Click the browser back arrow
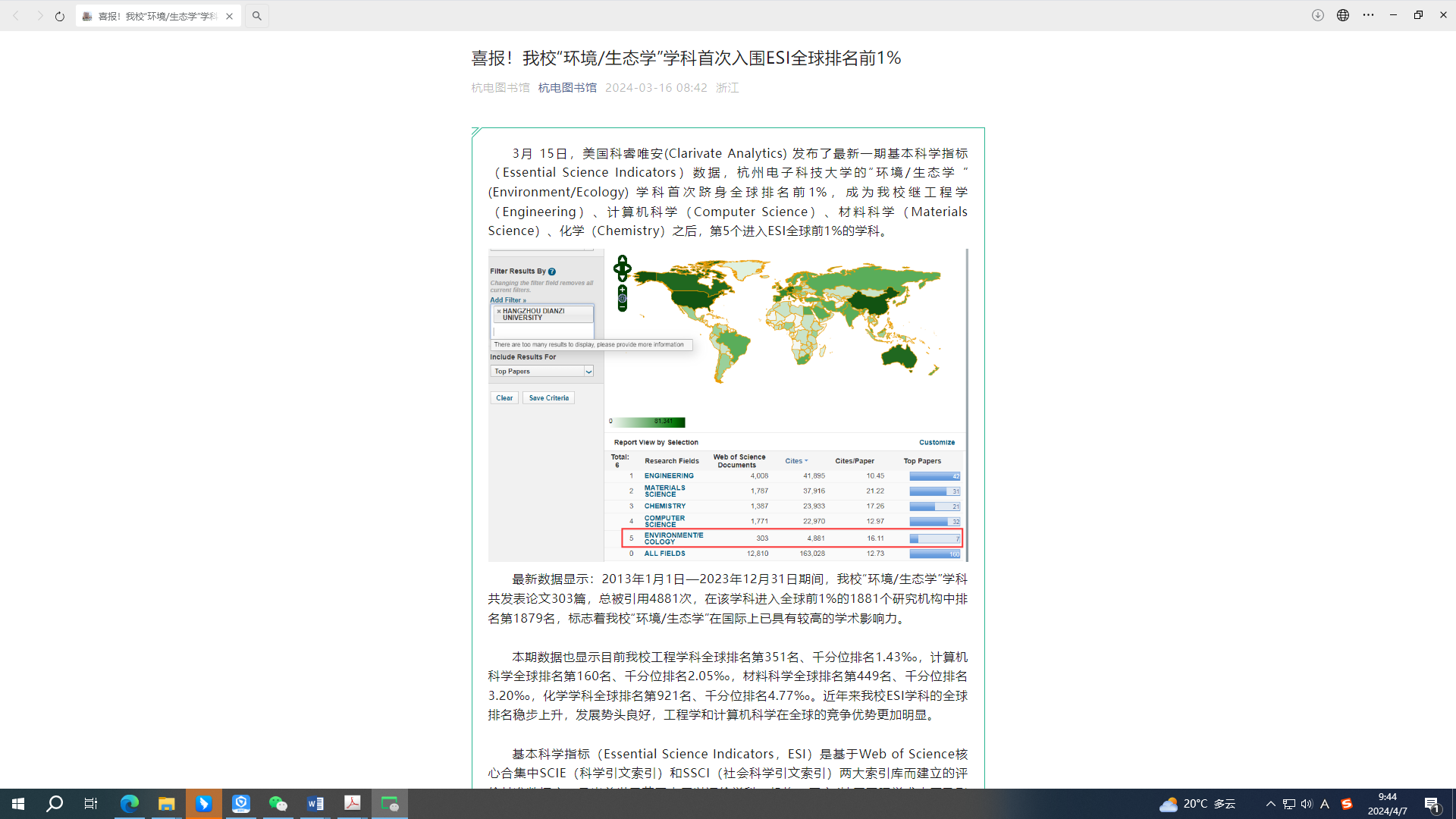This screenshot has height=819, width=1456. tap(16, 16)
